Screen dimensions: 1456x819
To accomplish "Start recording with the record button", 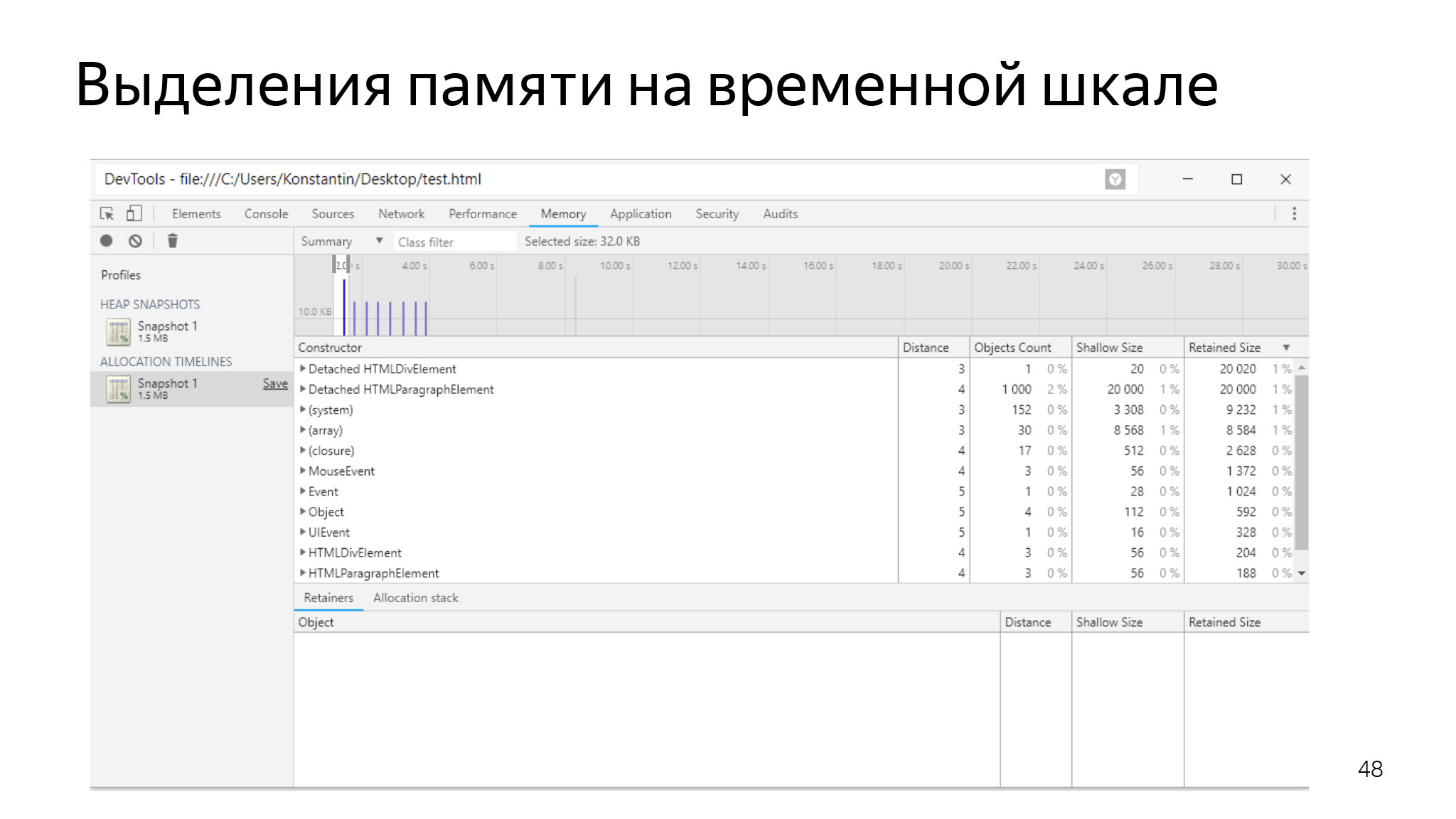I will coord(107,241).
